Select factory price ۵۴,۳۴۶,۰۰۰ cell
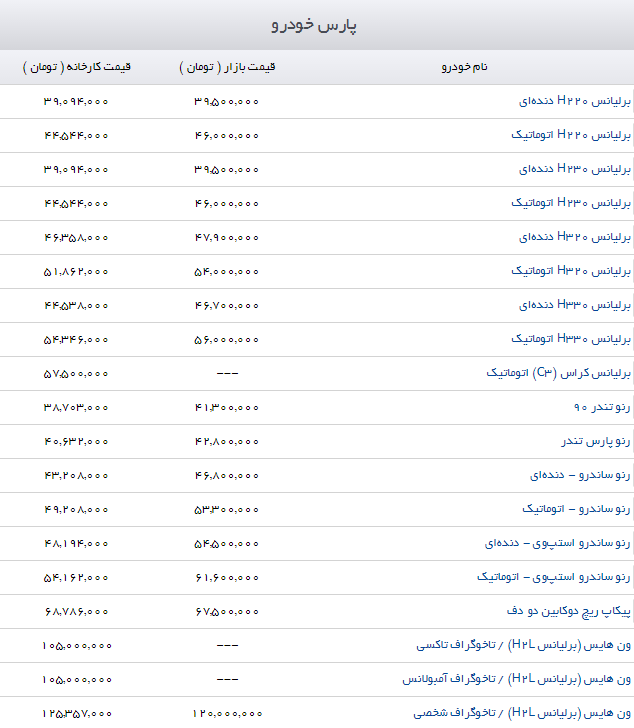Viewport: 634px width, 728px height. [76, 340]
